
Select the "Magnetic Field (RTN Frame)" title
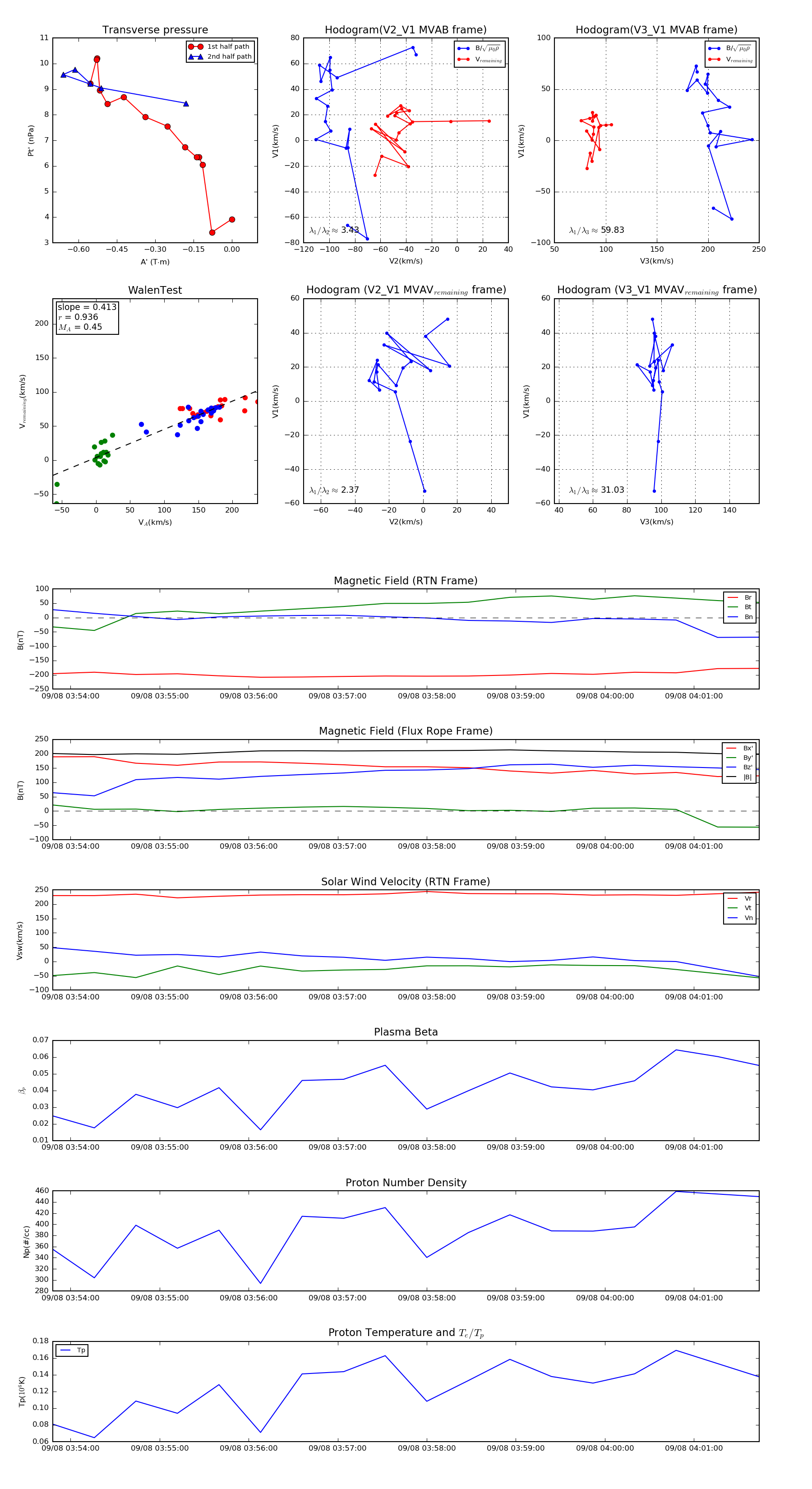pyautogui.click(x=406, y=581)
